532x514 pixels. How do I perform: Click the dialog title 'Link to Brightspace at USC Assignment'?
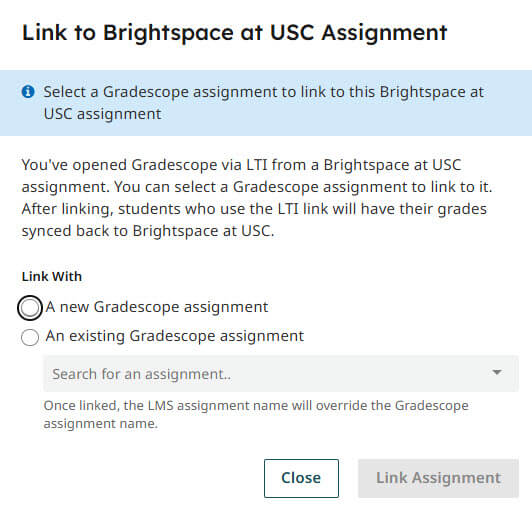point(234,33)
